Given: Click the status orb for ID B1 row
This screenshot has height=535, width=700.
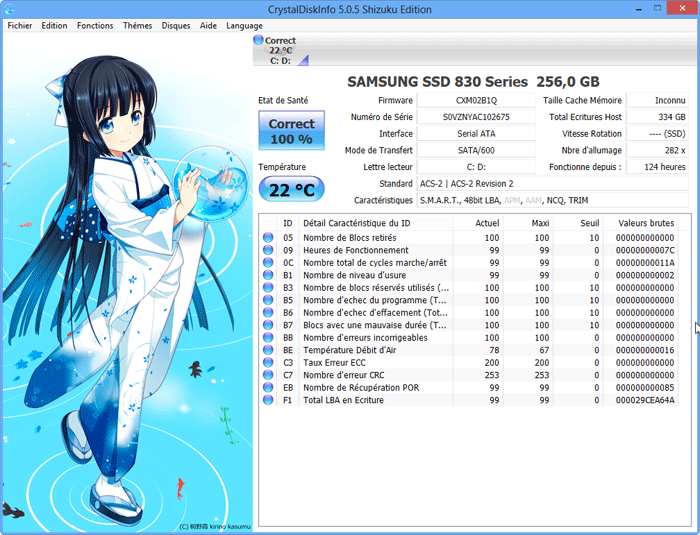Looking at the screenshot, I should coord(268,275).
